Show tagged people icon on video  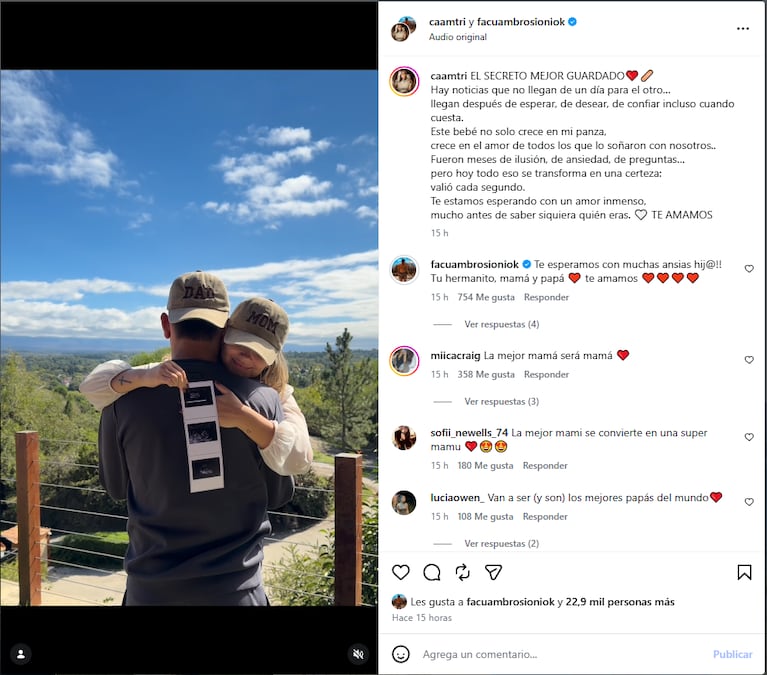[x=21, y=654]
